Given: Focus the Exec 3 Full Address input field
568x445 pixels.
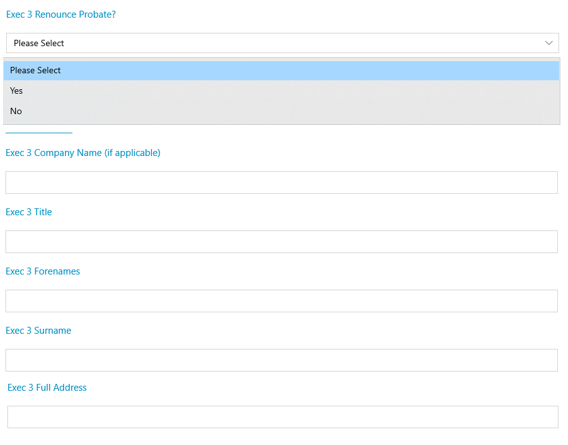Looking at the screenshot, I should coord(283,417).
